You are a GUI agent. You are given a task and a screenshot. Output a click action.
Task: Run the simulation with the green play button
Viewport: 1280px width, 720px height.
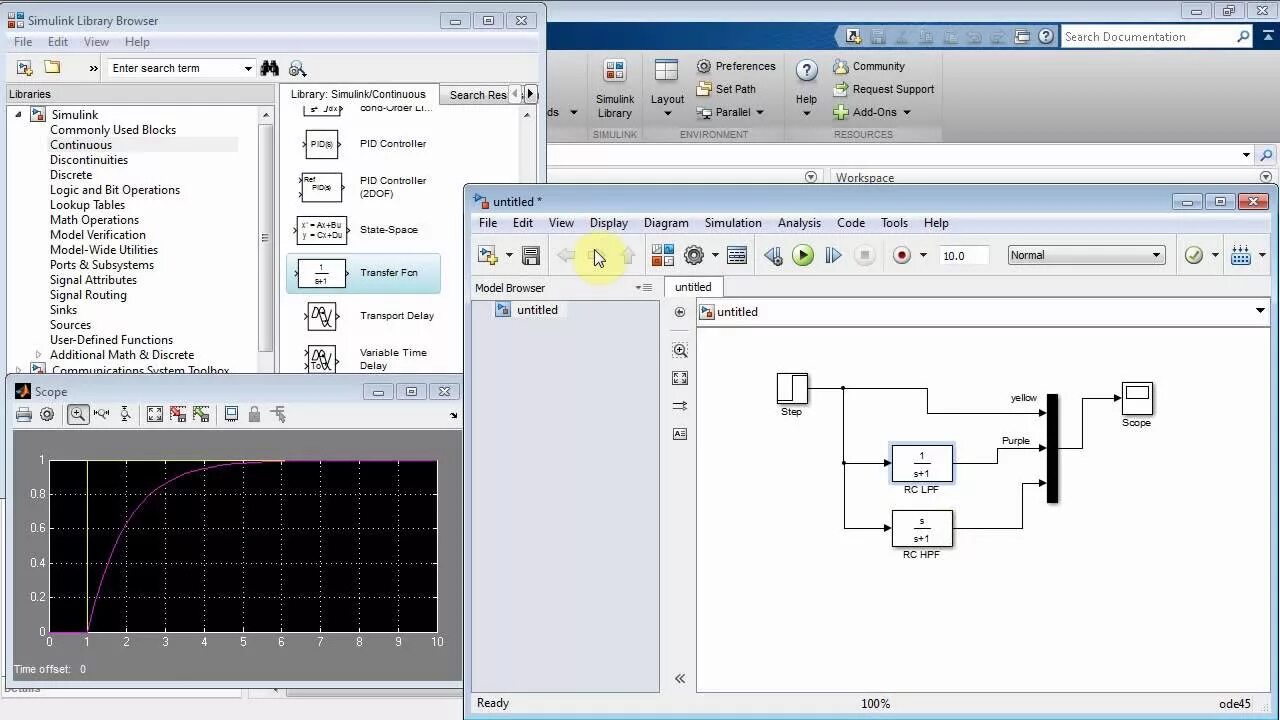point(803,256)
